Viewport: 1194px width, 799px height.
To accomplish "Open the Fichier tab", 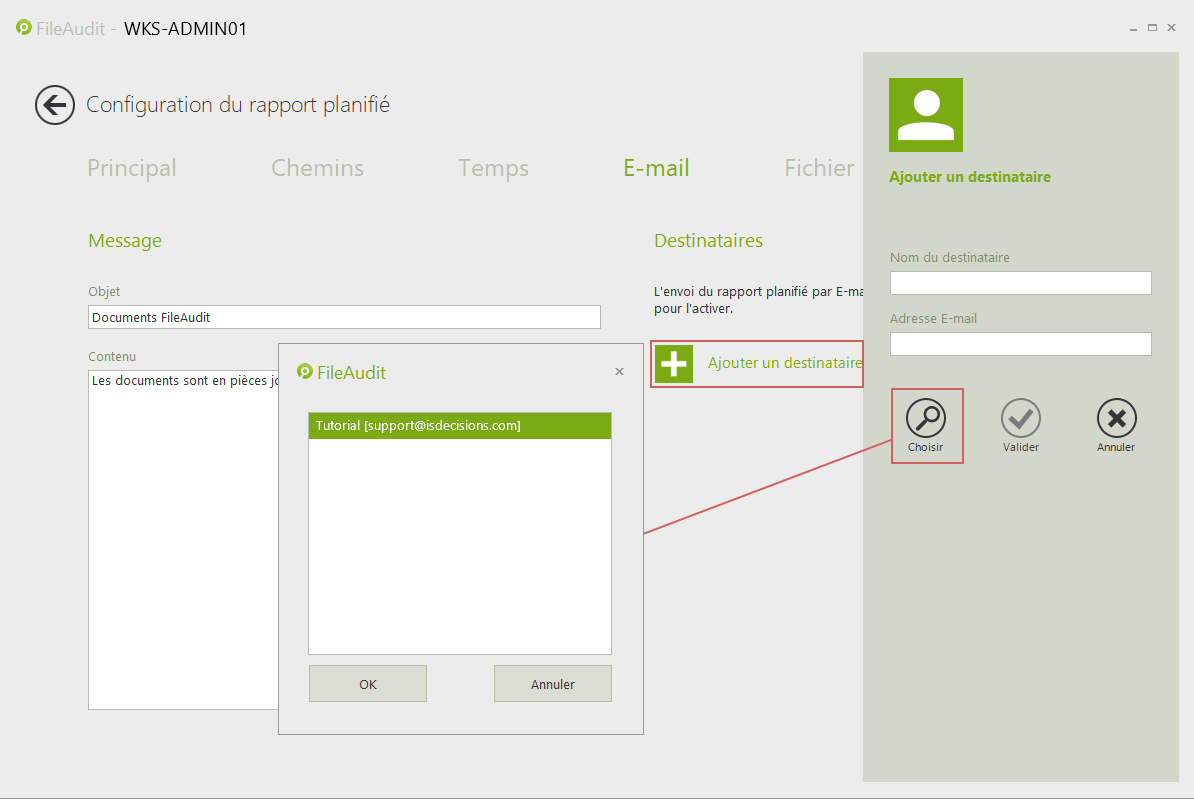I will click(x=819, y=168).
